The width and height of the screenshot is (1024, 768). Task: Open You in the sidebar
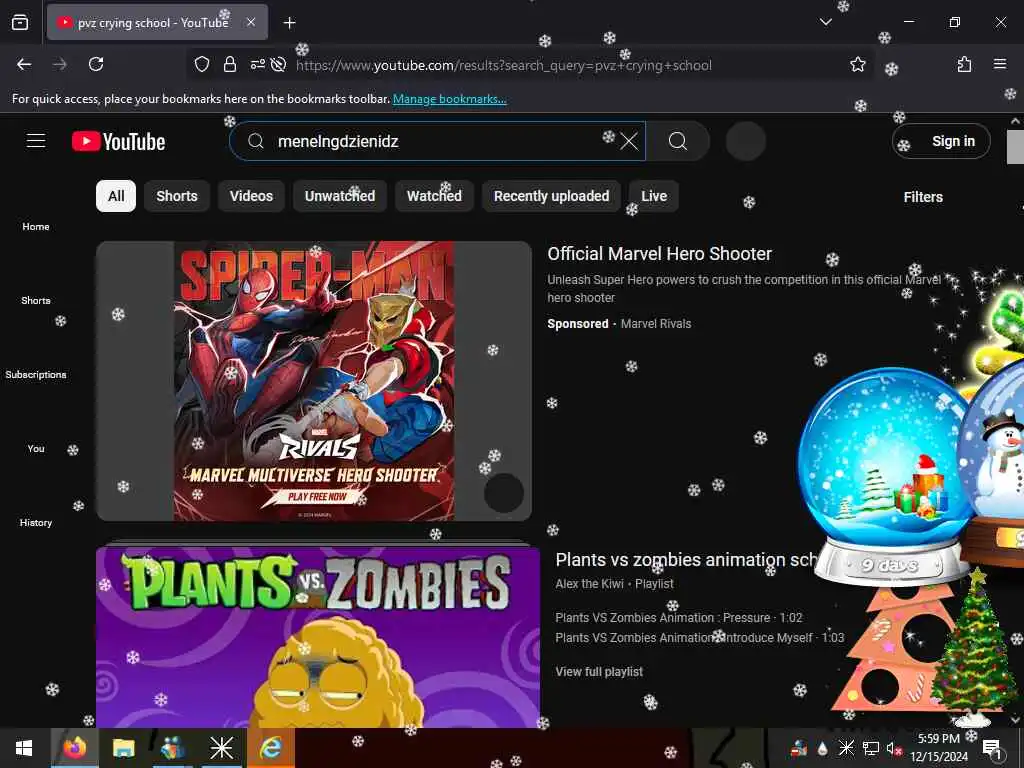pyautogui.click(x=36, y=449)
